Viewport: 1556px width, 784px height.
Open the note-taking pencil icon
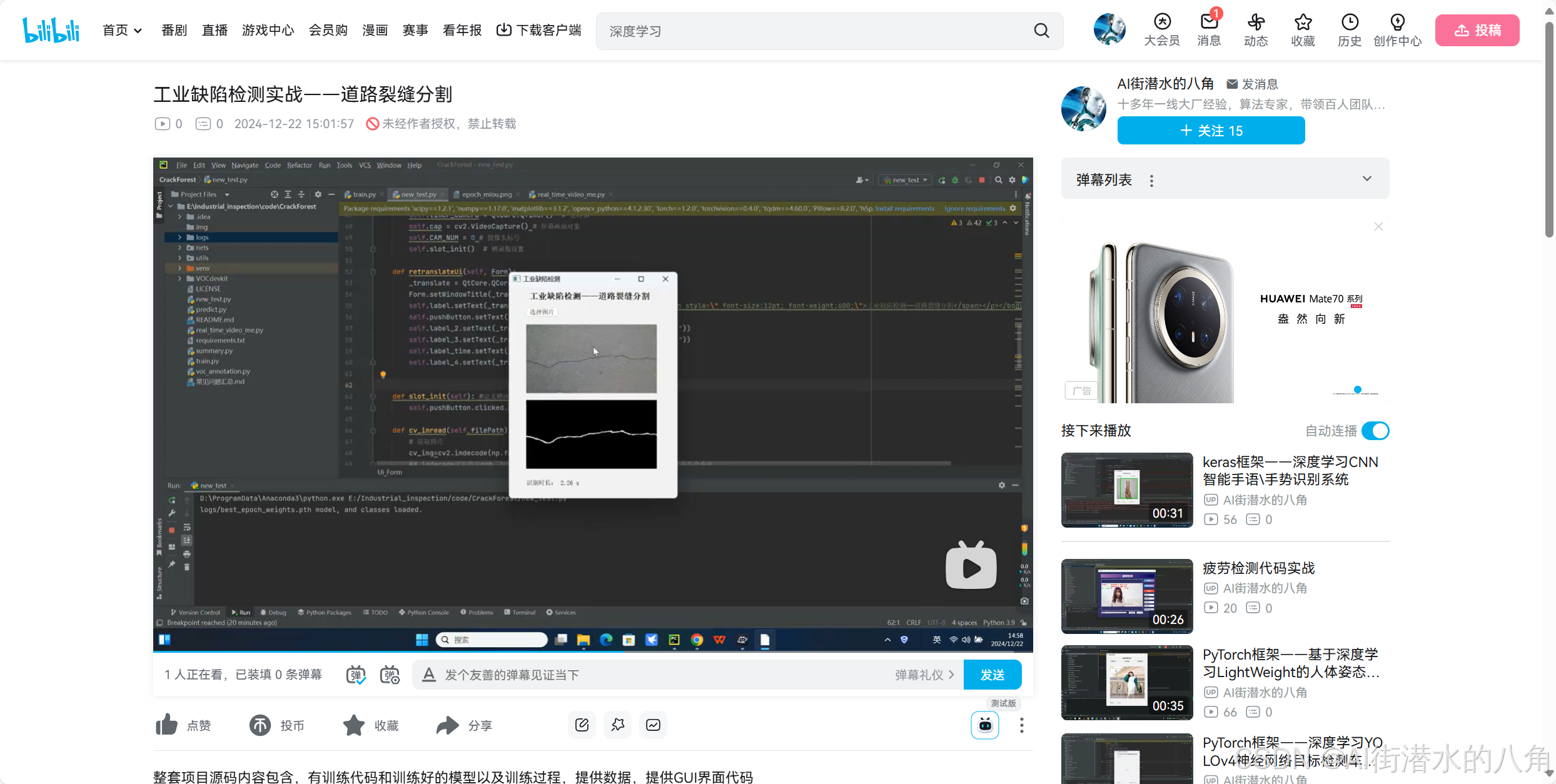[x=582, y=725]
